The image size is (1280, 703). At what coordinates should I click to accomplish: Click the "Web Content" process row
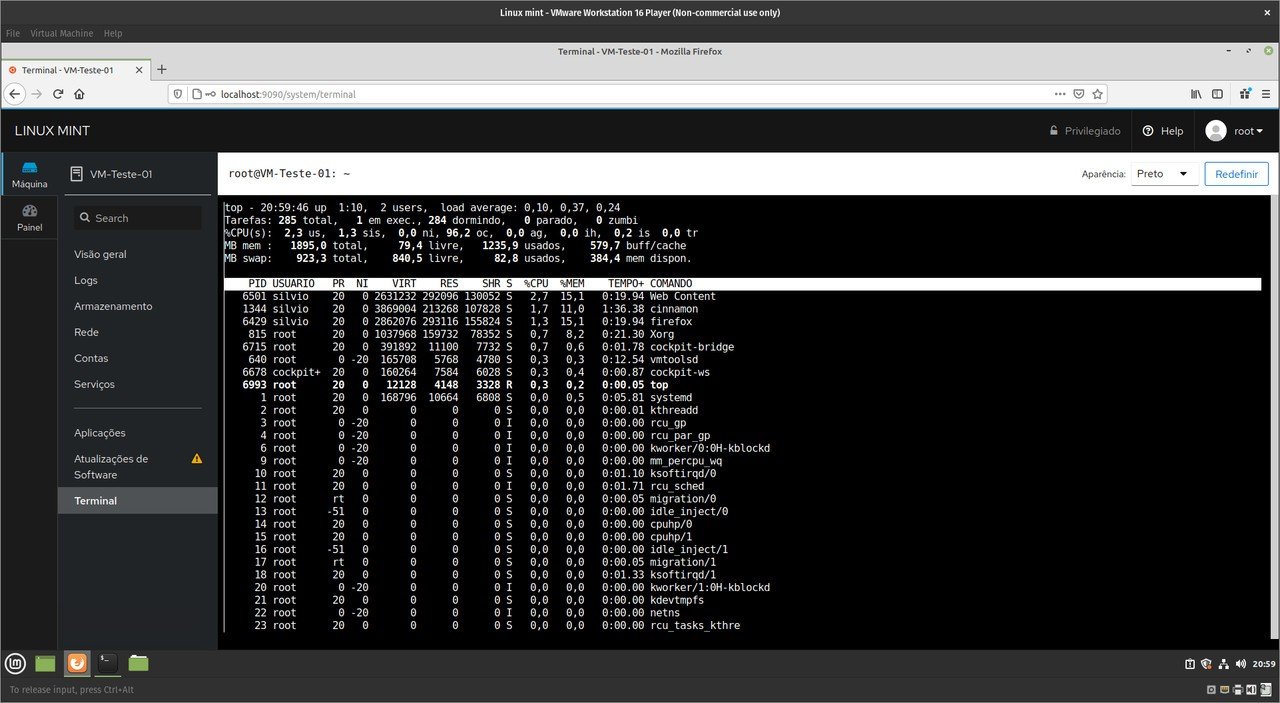pos(742,296)
